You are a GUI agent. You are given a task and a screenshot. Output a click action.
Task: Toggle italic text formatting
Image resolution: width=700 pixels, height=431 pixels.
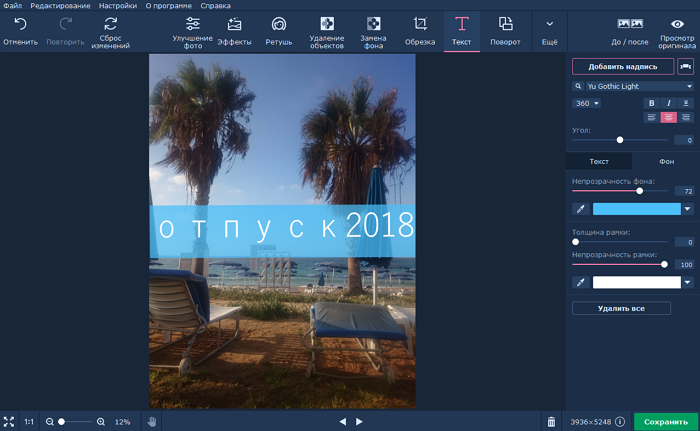[x=668, y=103]
